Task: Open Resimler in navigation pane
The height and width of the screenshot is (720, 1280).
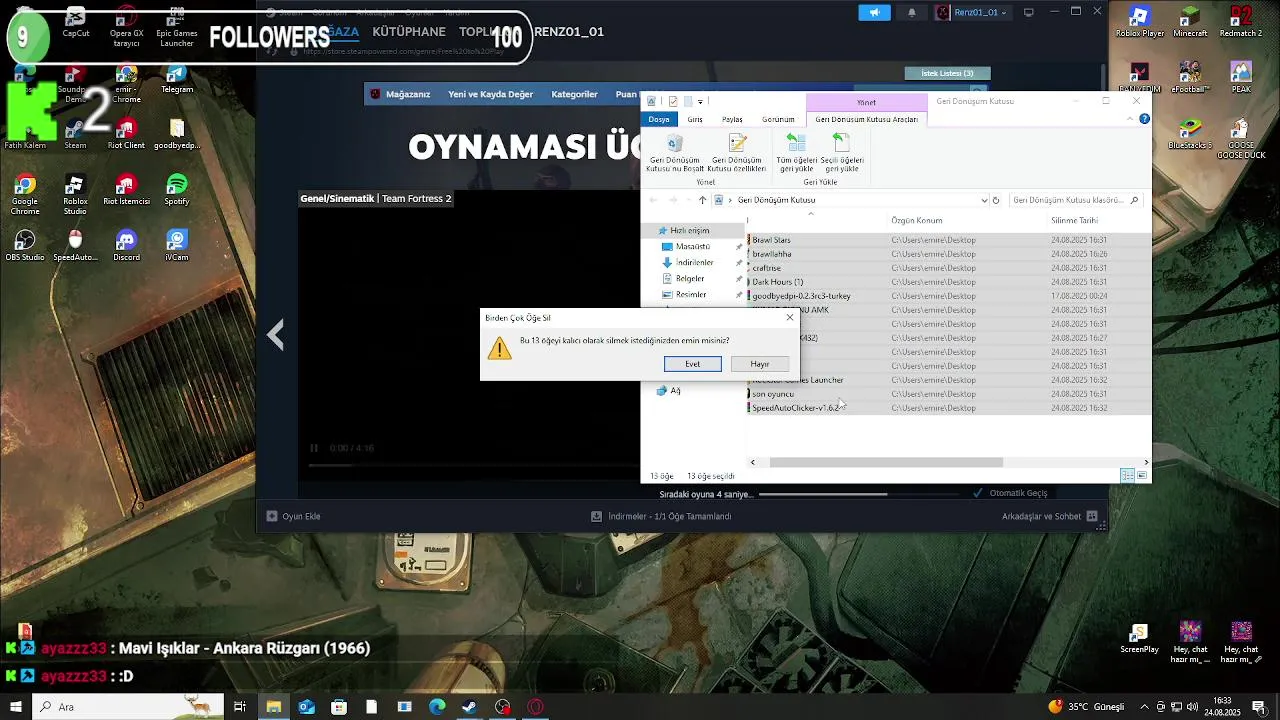Action: point(690,294)
